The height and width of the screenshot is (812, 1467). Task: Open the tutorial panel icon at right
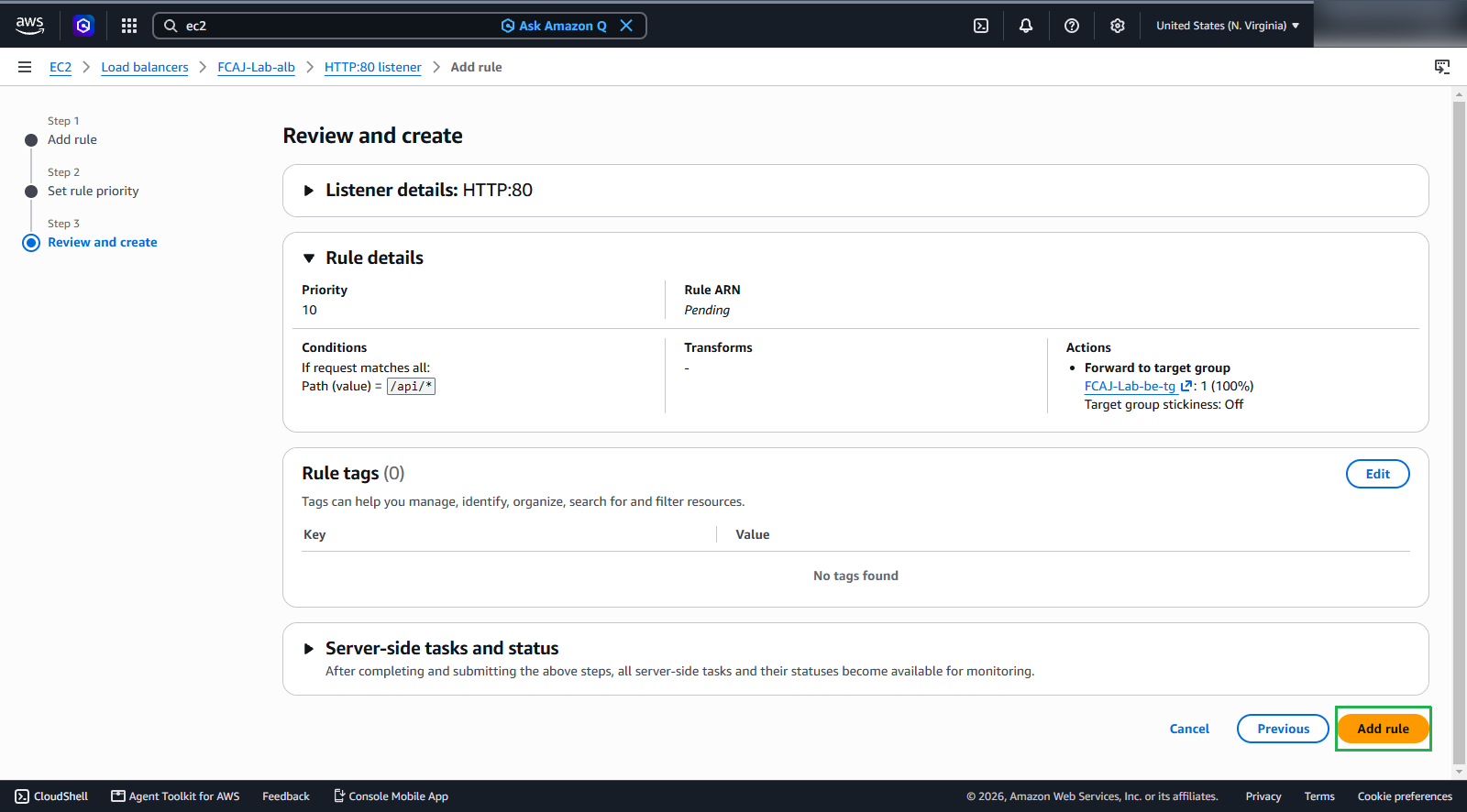click(1442, 67)
